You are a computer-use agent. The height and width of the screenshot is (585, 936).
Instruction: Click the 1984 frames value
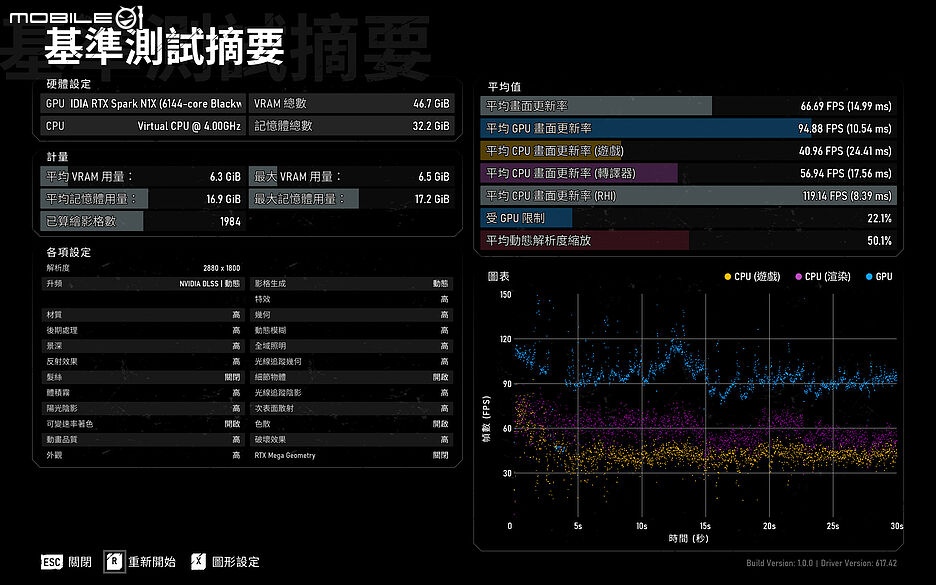coord(230,221)
